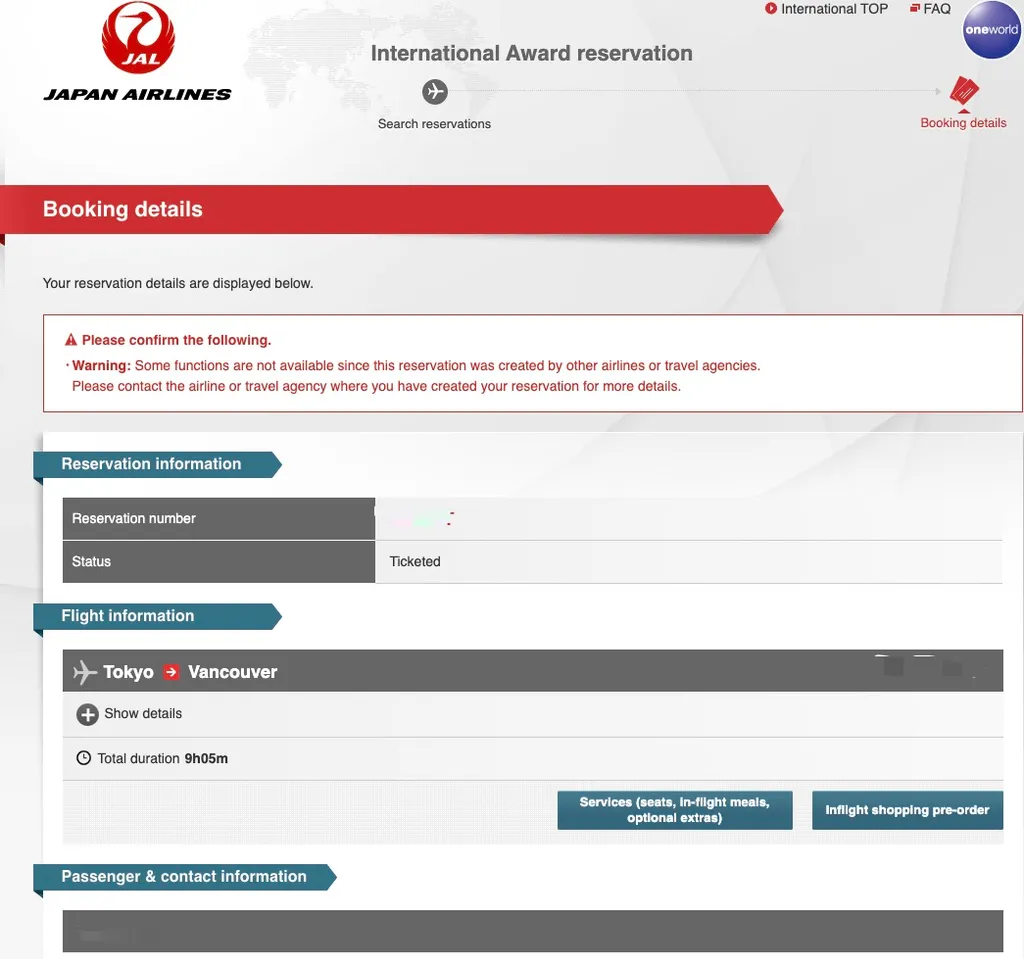Open the FAQ link
1024x959 pixels.
point(936,8)
